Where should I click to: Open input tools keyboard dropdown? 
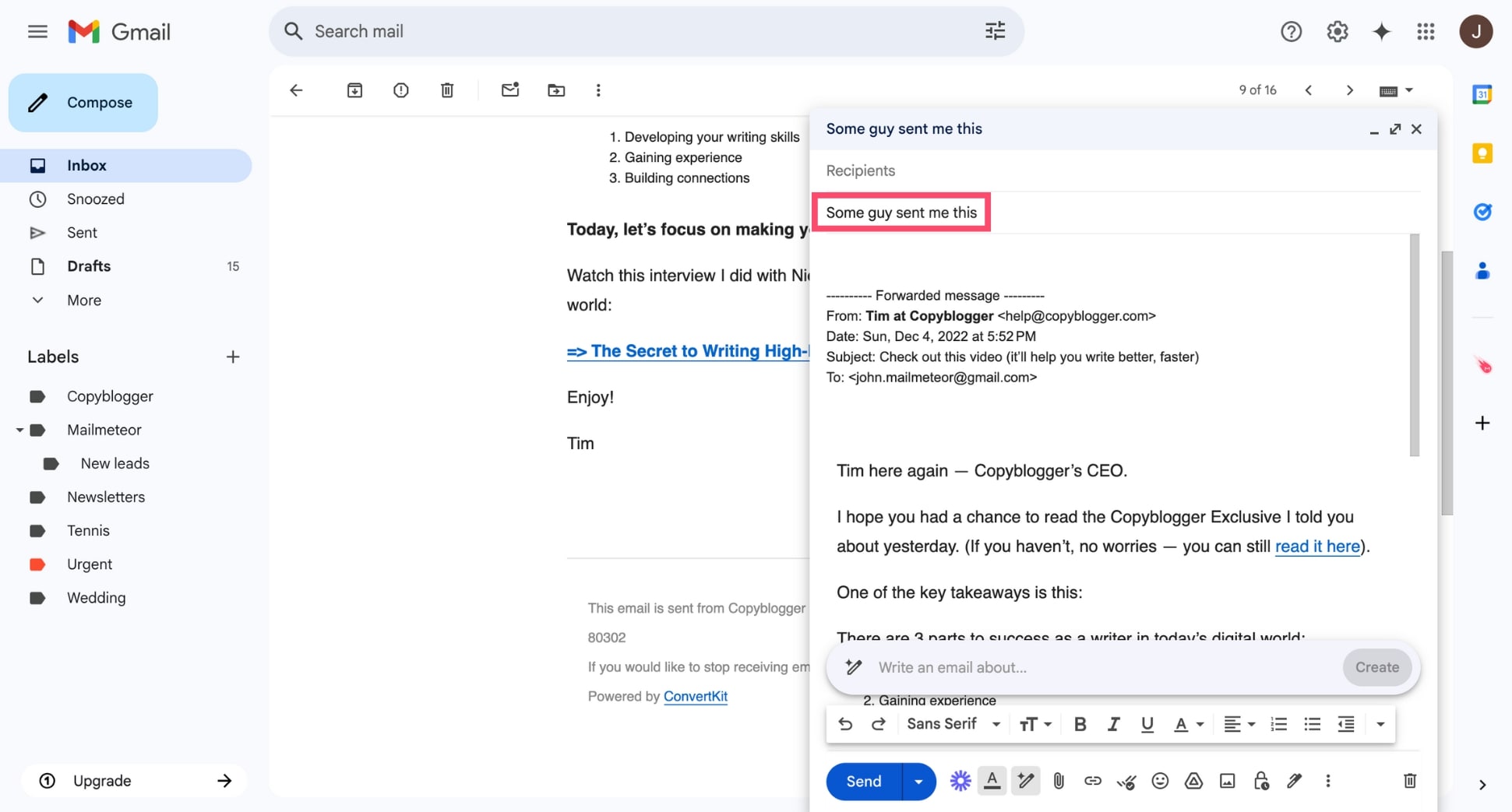click(1396, 91)
